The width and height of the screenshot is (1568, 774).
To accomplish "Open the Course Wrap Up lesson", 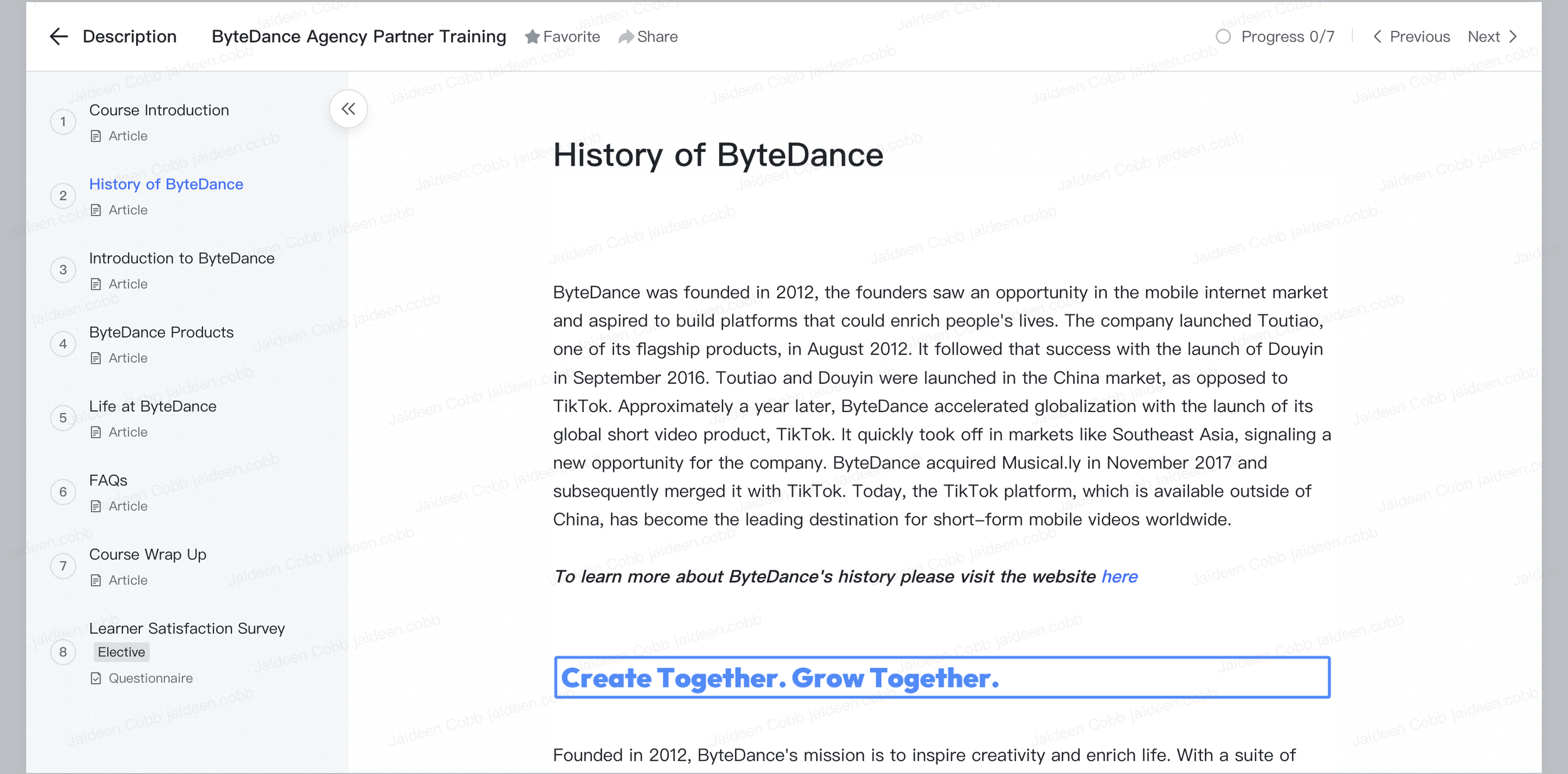I will click(x=147, y=554).
